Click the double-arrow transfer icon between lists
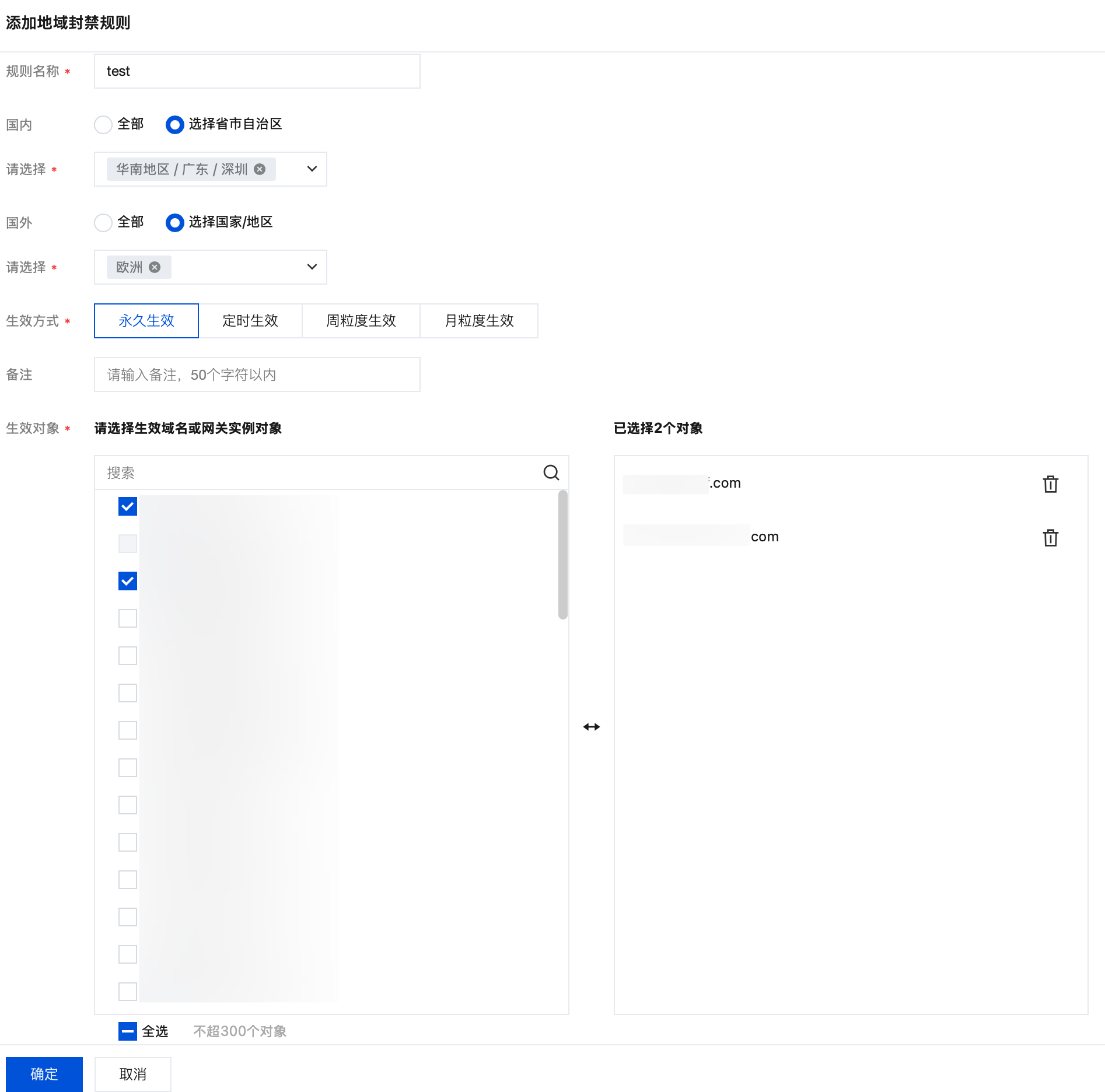The height and width of the screenshot is (1092, 1105). tap(591, 727)
